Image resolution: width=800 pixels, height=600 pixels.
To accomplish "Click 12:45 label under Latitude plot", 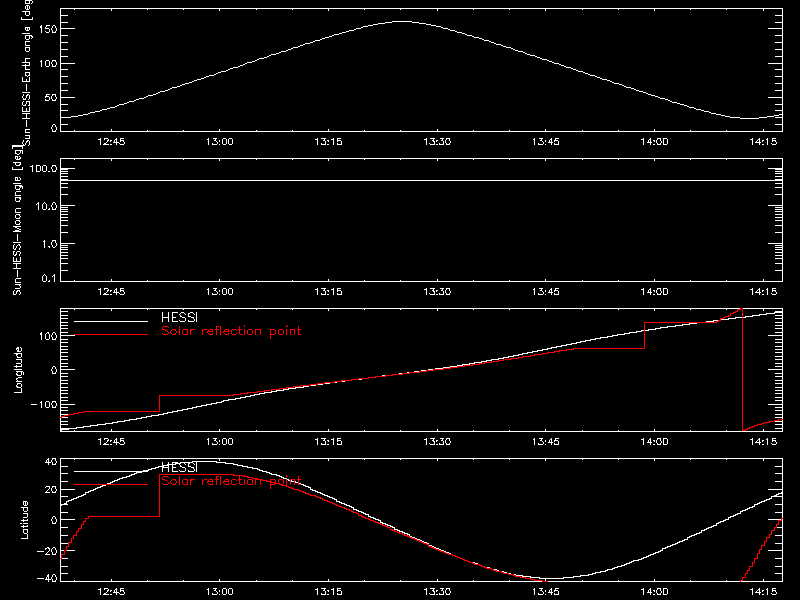I will coord(111,592).
